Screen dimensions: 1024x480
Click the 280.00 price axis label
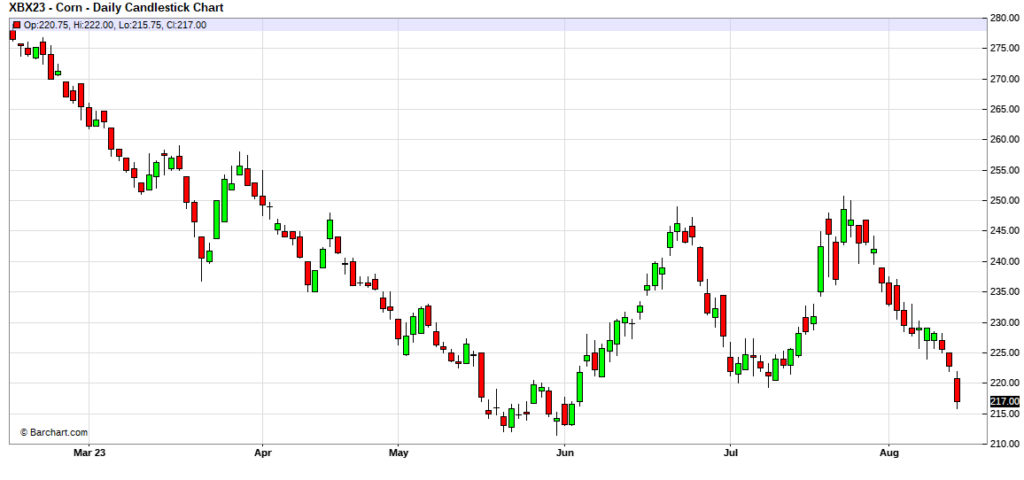point(1005,18)
